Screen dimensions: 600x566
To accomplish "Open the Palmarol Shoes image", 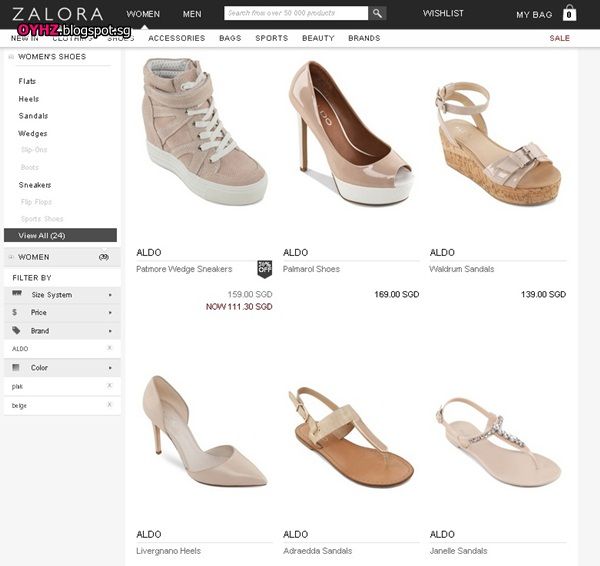I will (x=351, y=132).
